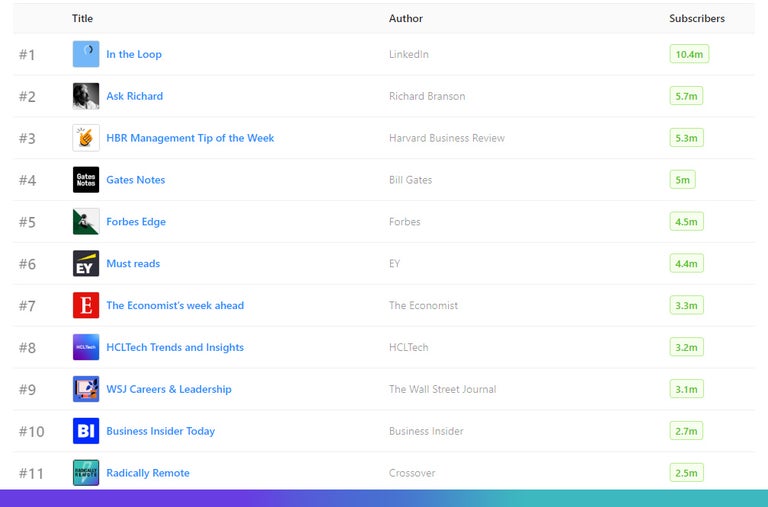Click the Radically Remote teal logo icon
This screenshot has height=507, width=768.
click(x=86, y=473)
